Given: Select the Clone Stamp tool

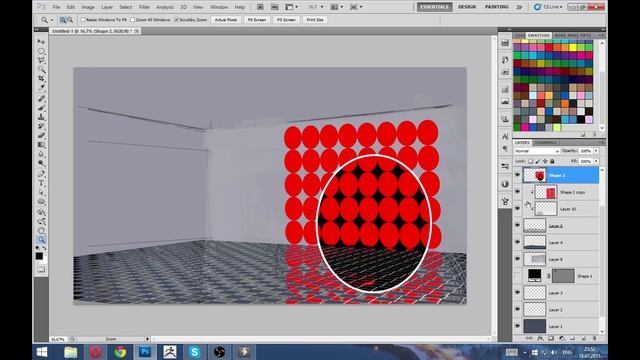Looking at the screenshot, I should tap(41, 117).
